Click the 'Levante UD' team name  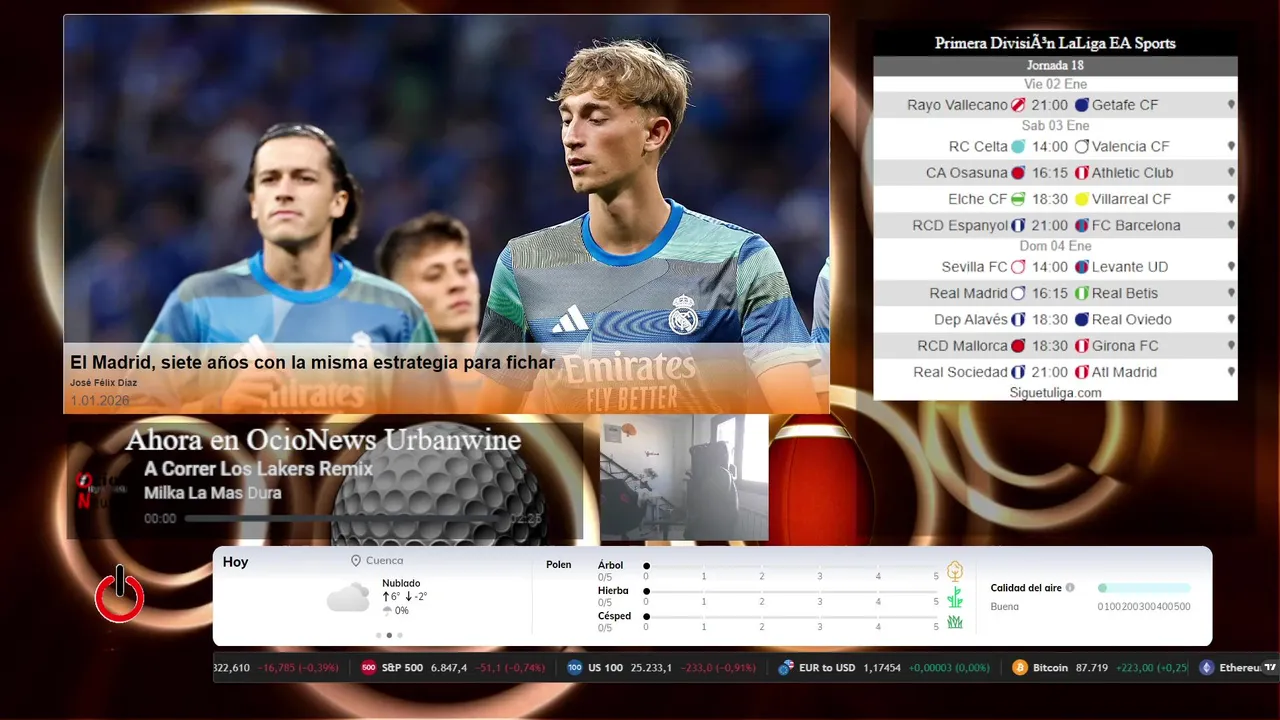pos(1130,267)
